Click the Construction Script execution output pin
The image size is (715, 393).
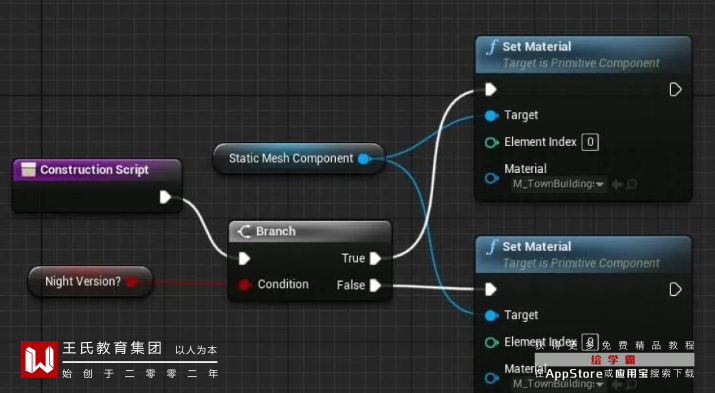click(165, 197)
